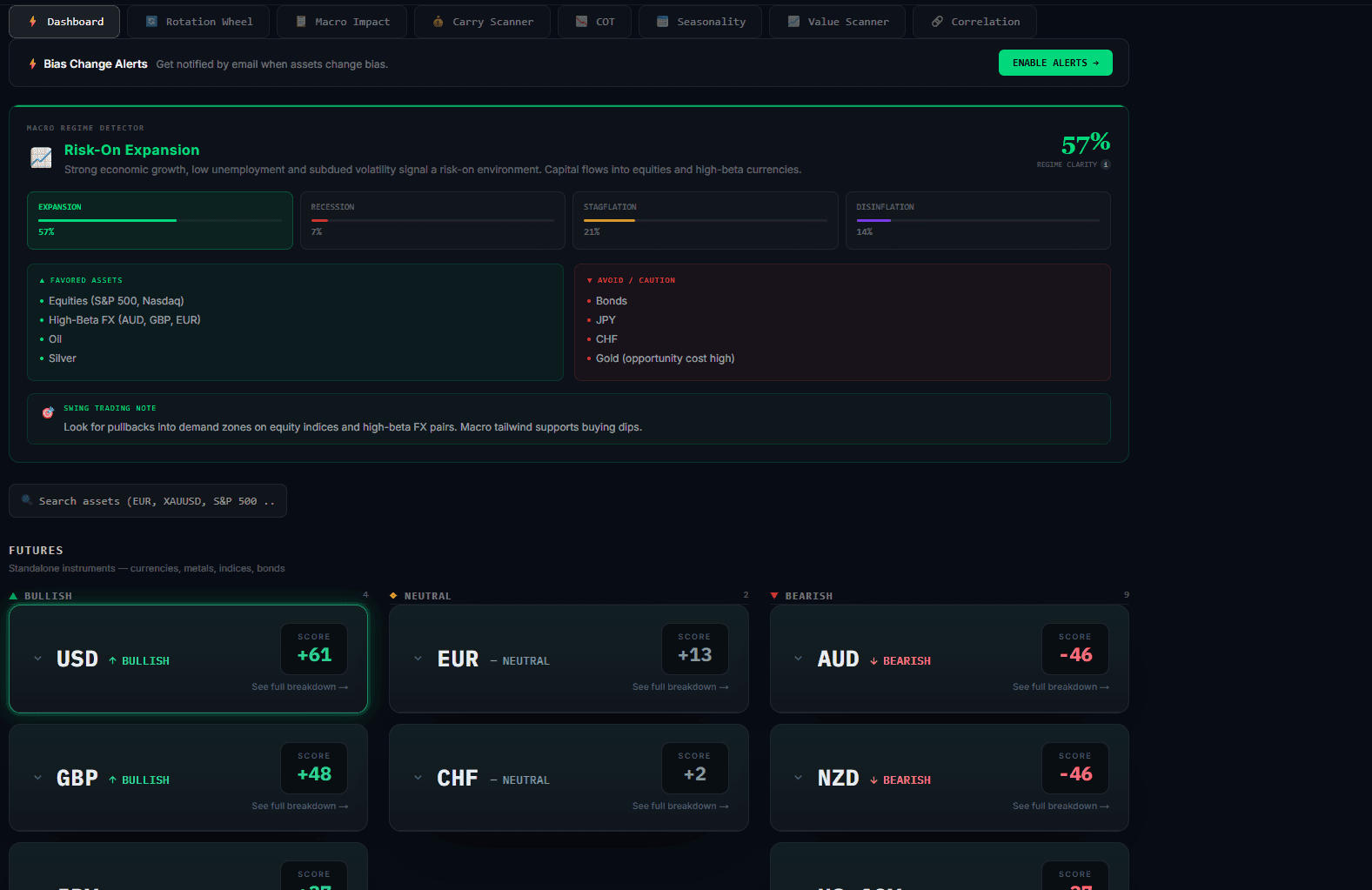Click the CHF score +2 box
This screenshot has height=890, width=1372.
coord(694,768)
